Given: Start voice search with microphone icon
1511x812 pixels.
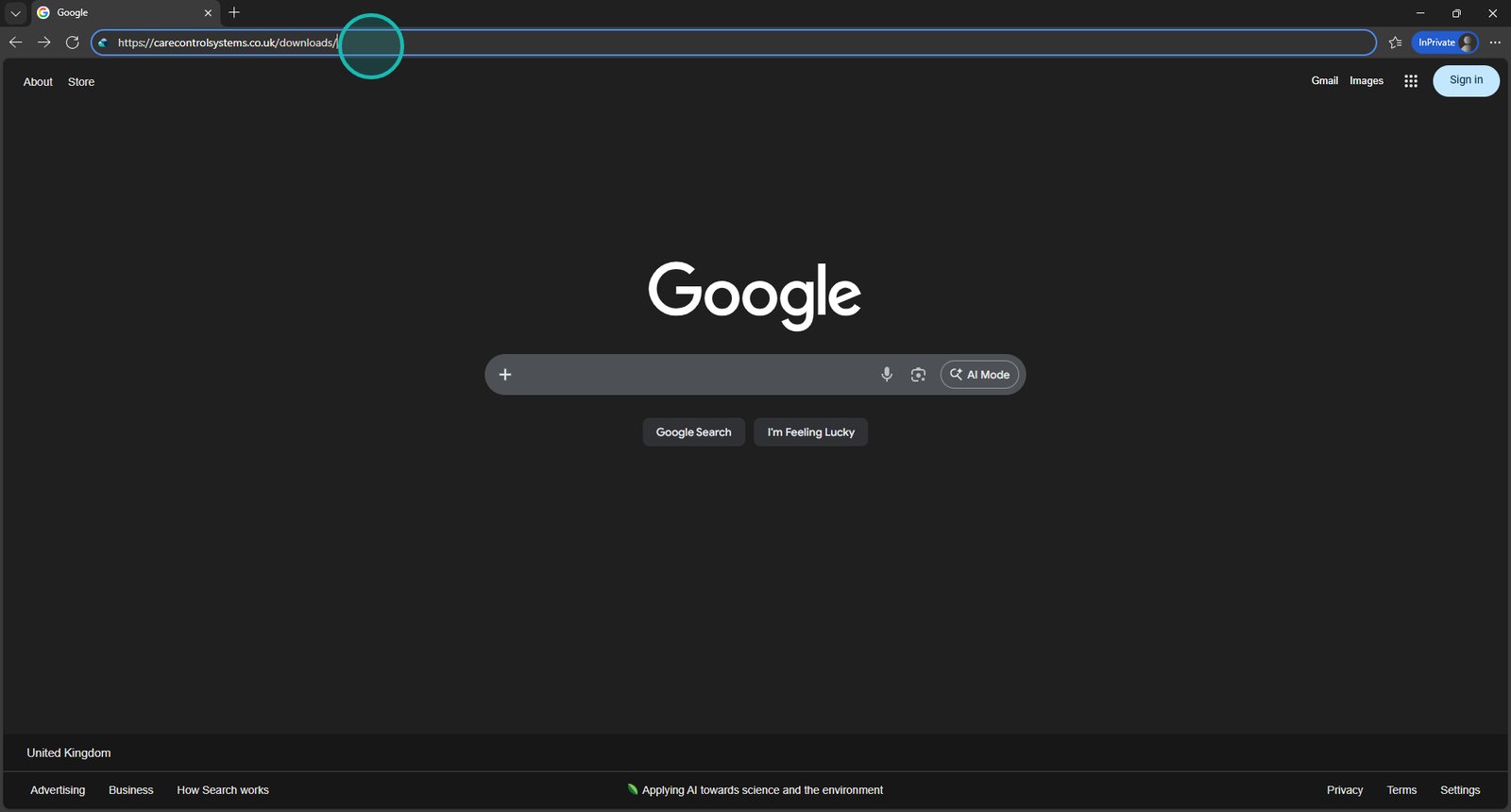Looking at the screenshot, I should point(886,375).
